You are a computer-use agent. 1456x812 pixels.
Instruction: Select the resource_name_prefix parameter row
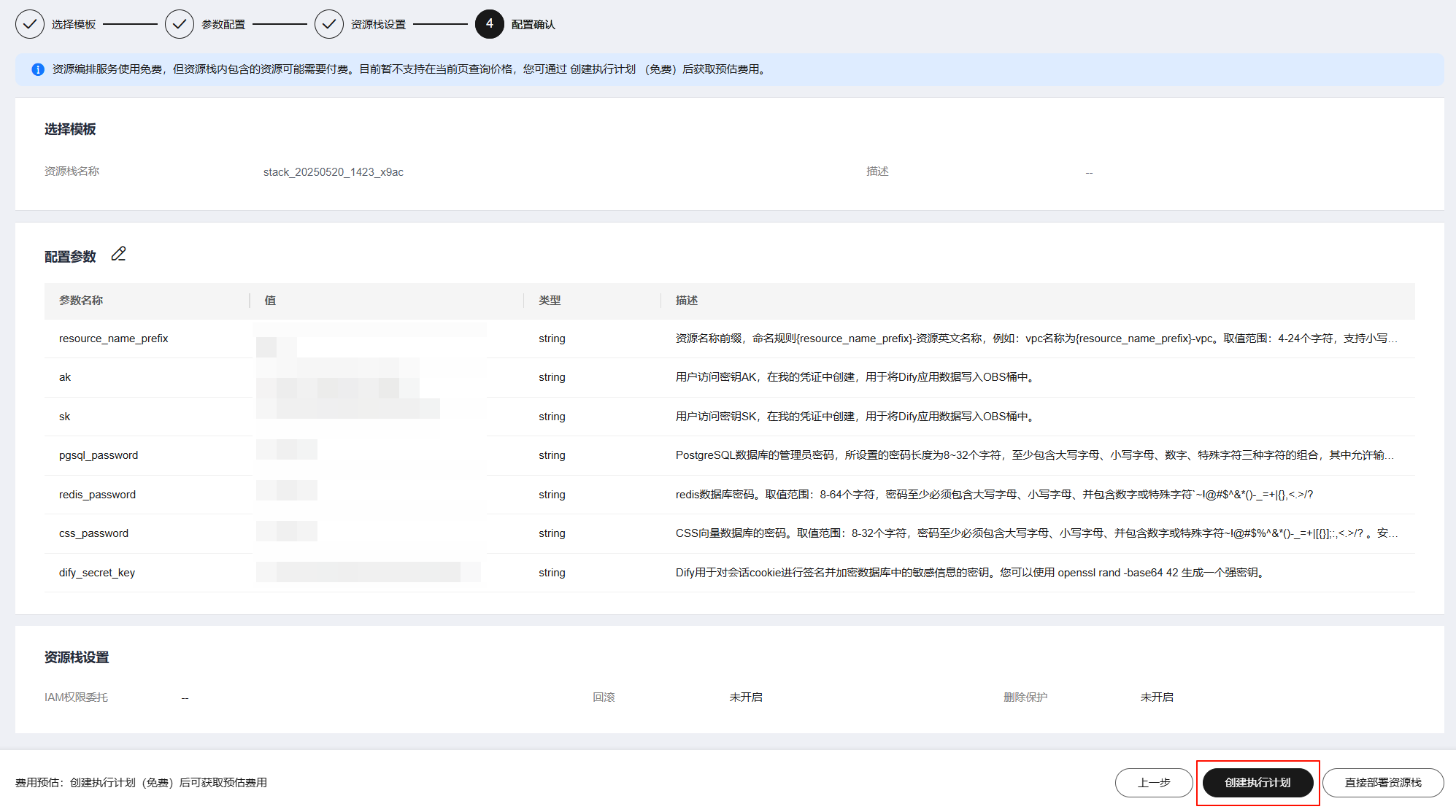[114, 339]
